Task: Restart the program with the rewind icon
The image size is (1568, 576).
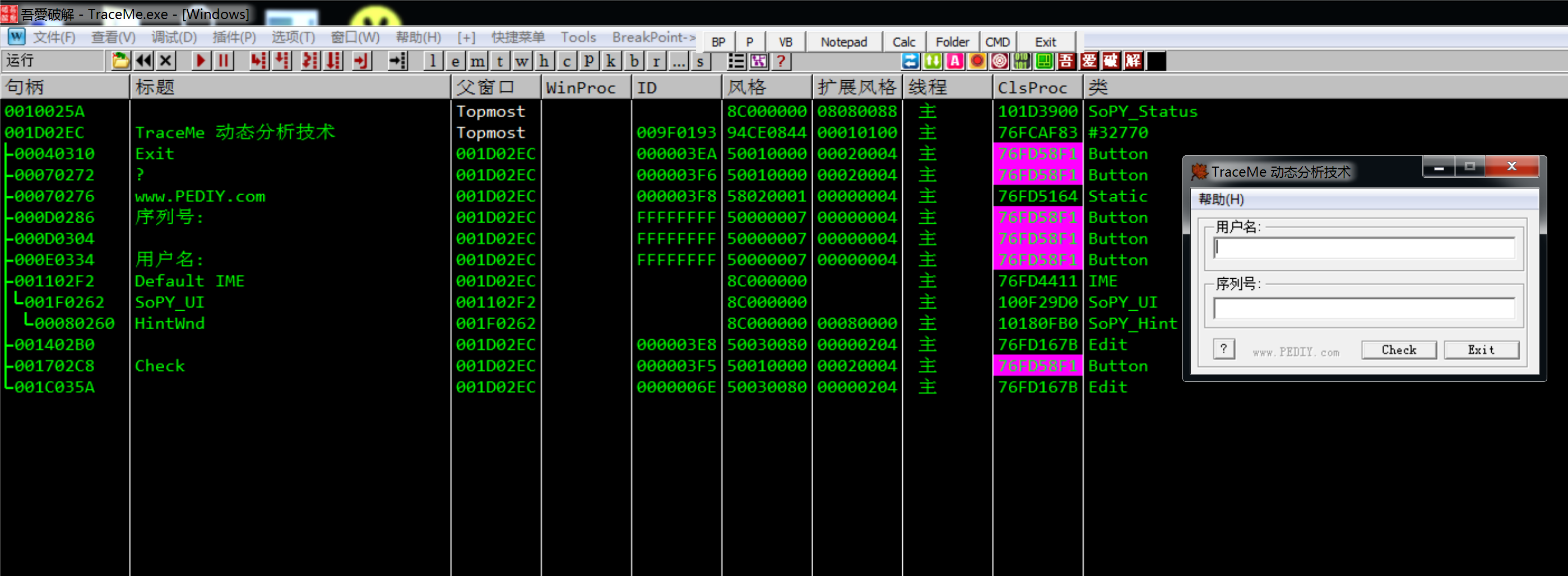Action: [143, 61]
